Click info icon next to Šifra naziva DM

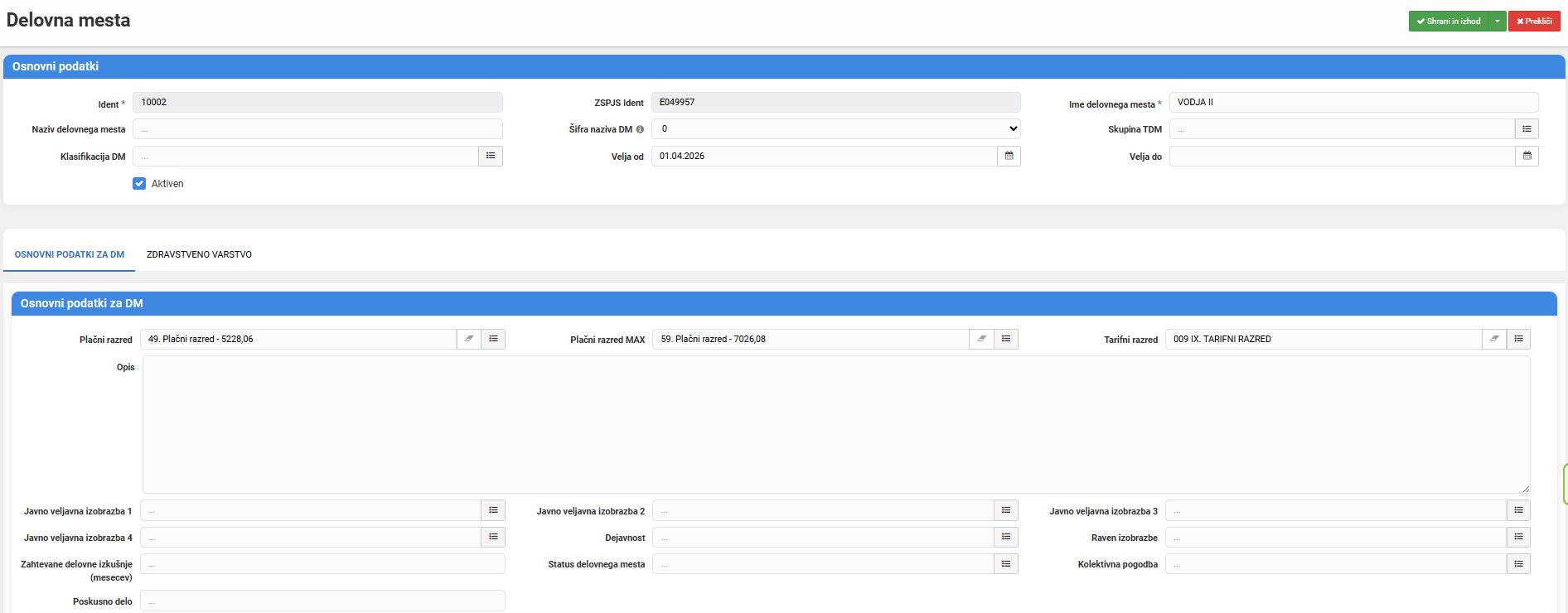(640, 129)
